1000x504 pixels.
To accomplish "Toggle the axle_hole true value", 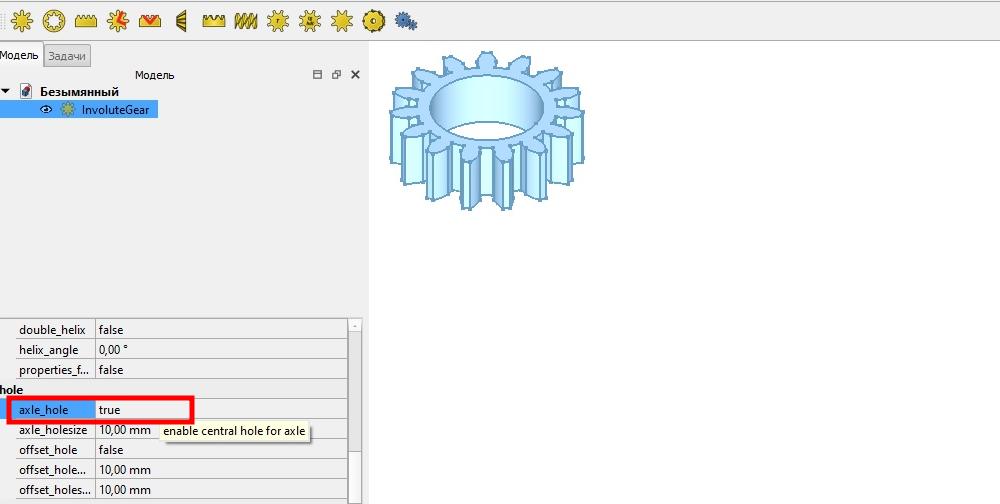I will (140, 410).
